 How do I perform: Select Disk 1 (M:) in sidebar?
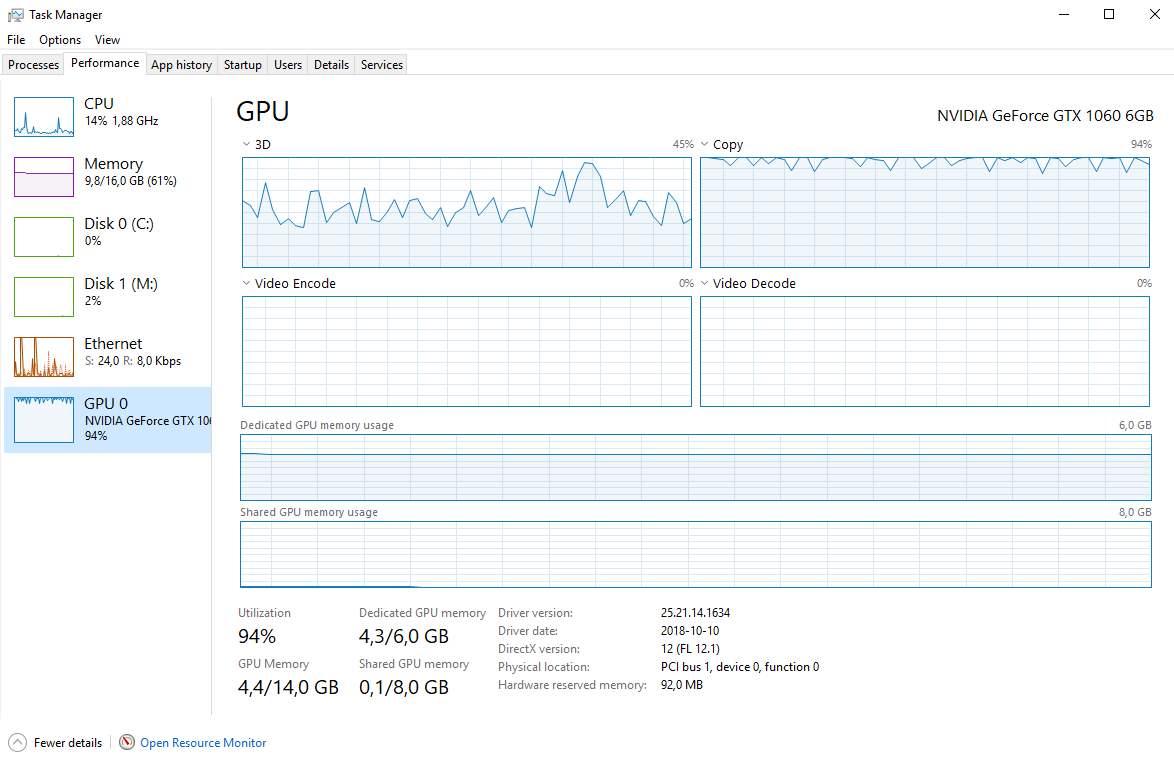tap(108, 296)
